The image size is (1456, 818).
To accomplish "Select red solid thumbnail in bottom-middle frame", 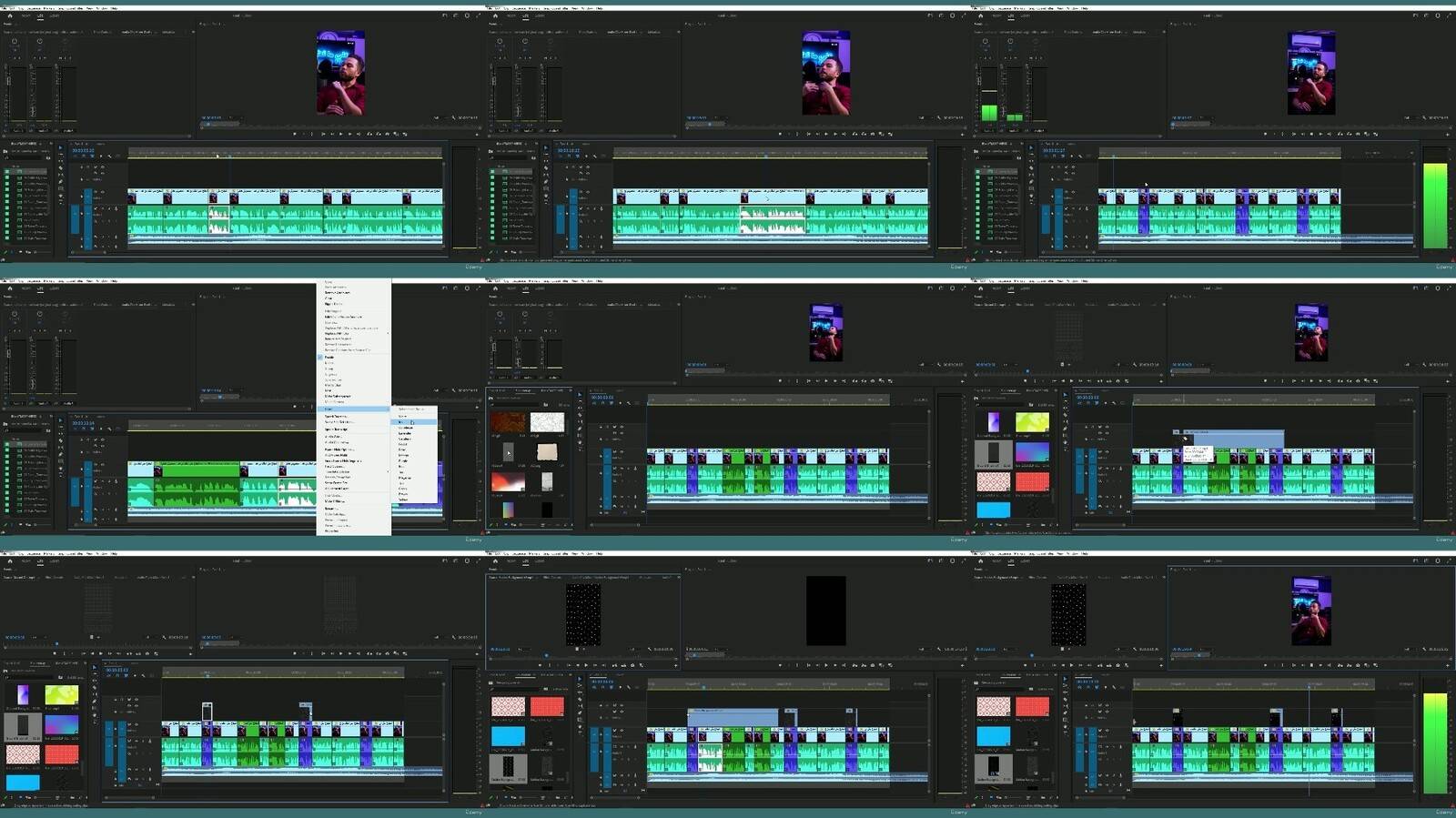I will click(x=547, y=706).
